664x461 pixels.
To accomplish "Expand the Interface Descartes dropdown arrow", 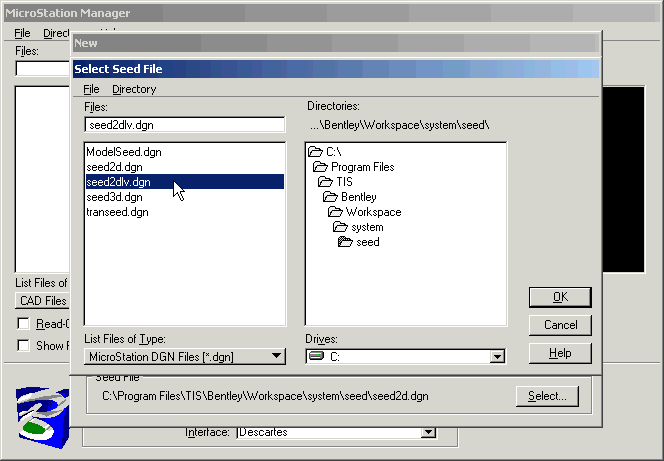I will [x=429, y=432].
